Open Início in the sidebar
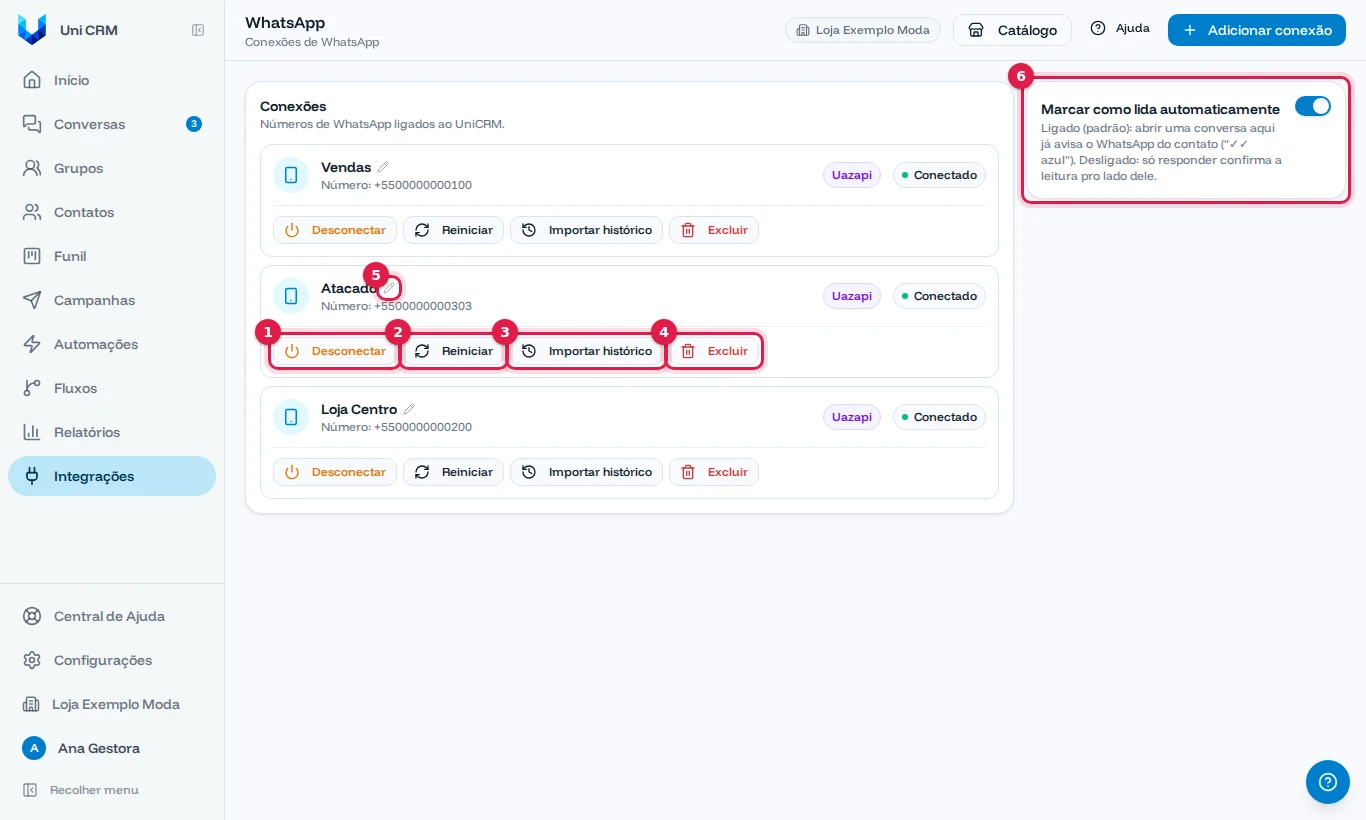The image size is (1366, 820). pyautogui.click(x=112, y=80)
